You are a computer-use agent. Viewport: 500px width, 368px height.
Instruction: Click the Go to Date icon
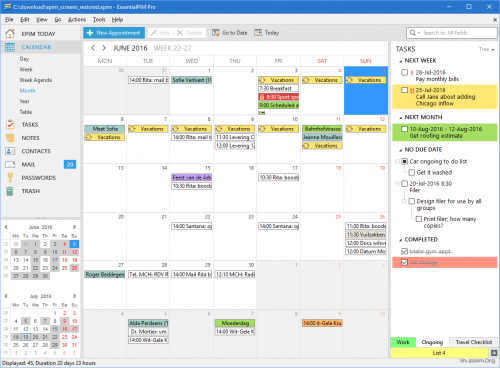(216, 33)
